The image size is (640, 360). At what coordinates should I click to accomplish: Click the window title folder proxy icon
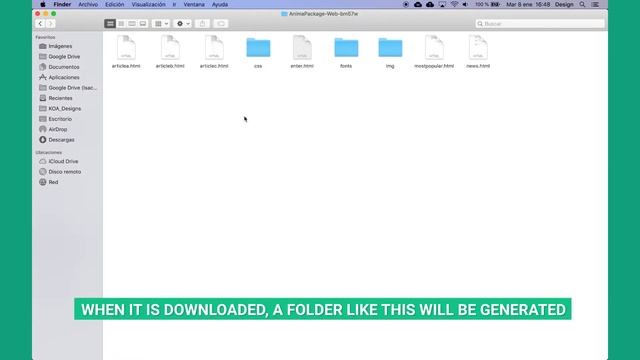click(284, 14)
